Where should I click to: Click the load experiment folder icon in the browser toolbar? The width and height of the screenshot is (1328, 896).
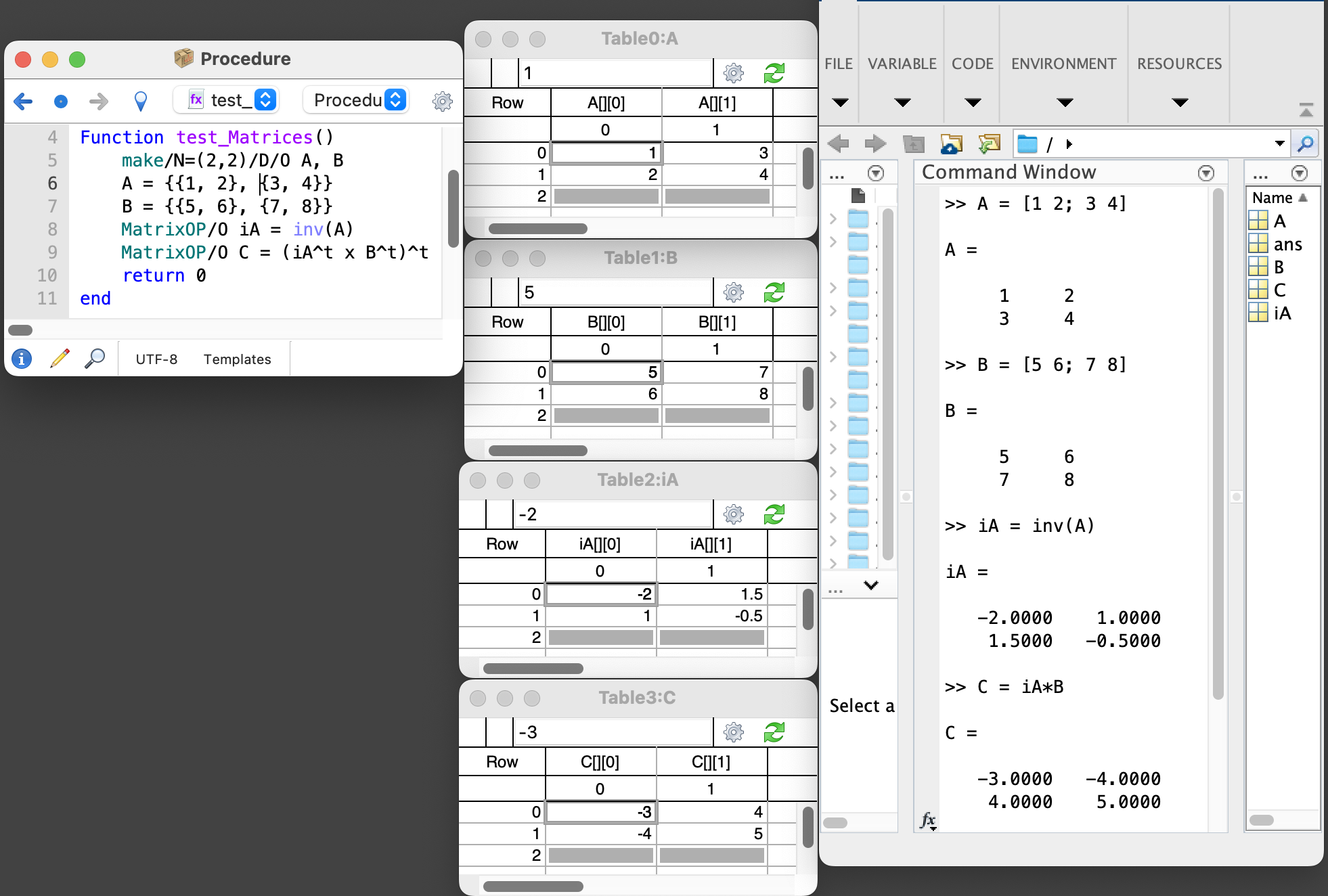click(x=951, y=143)
